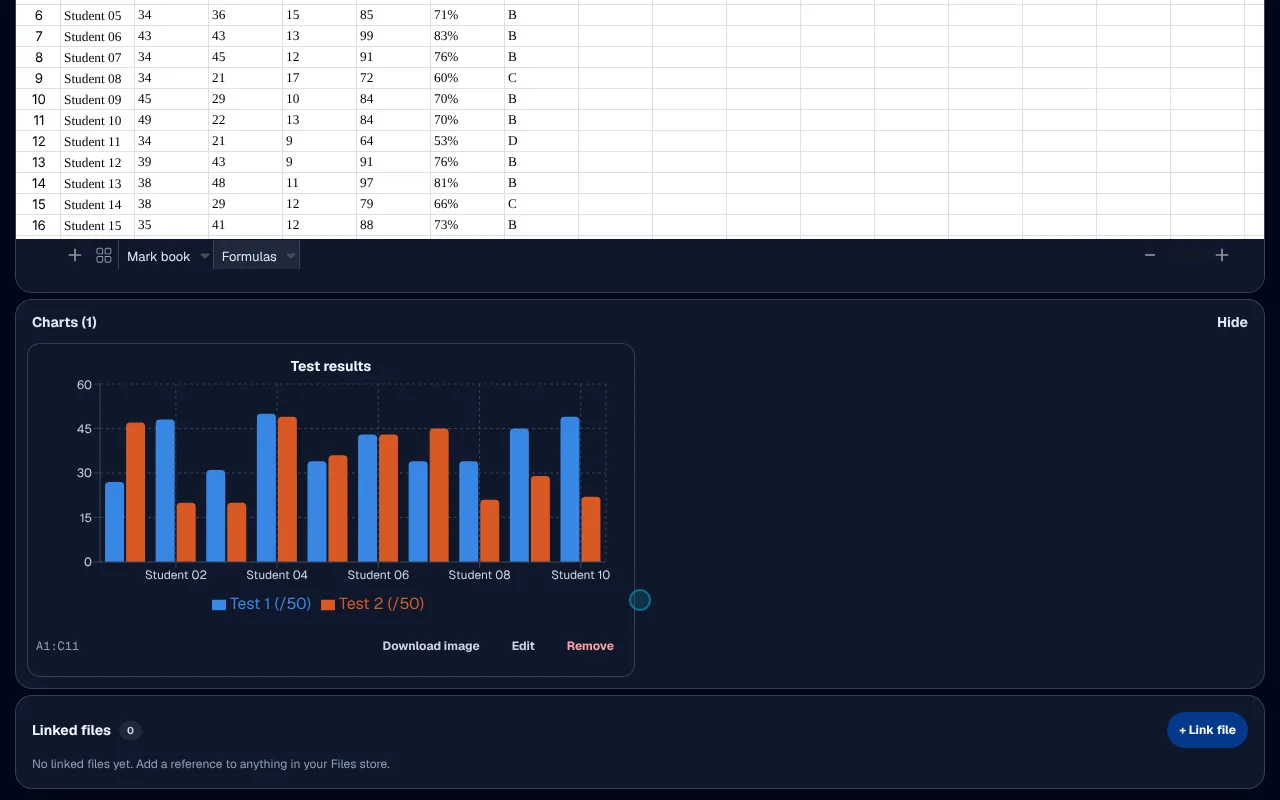Click the Linked files count badge 0

coord(130,731)
